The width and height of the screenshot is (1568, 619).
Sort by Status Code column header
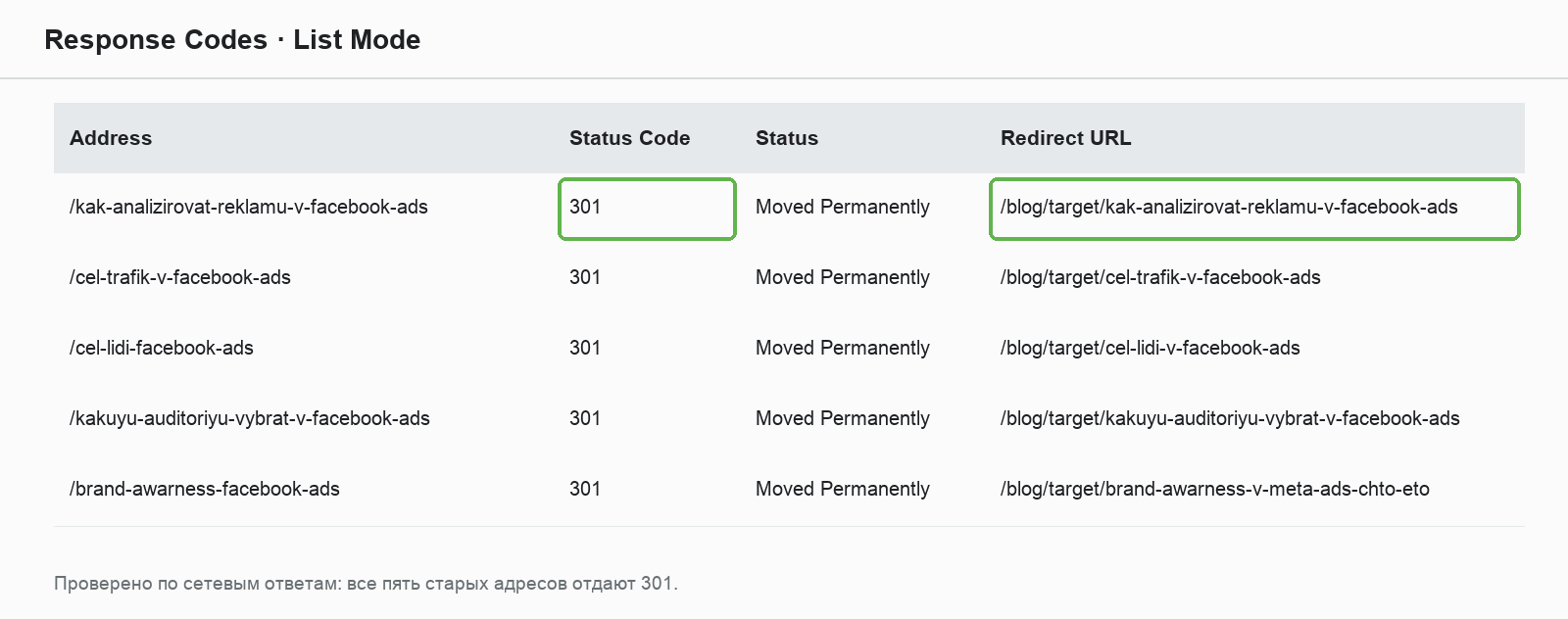(x=629, y=138)
